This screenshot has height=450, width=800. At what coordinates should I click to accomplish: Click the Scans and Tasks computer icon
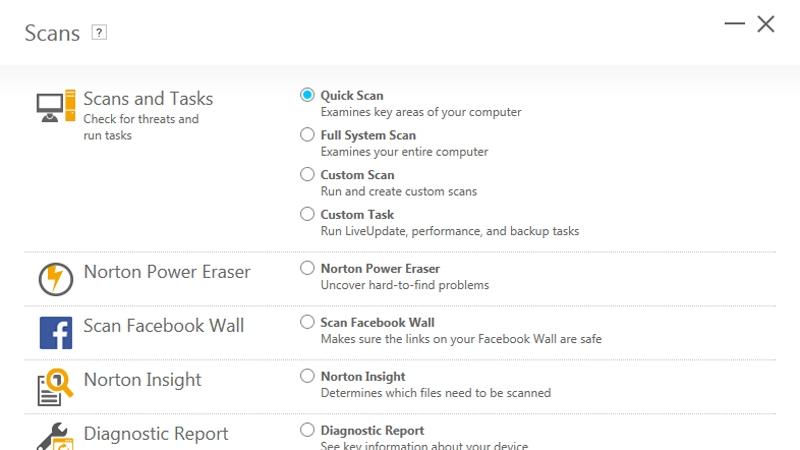[56, 105]
